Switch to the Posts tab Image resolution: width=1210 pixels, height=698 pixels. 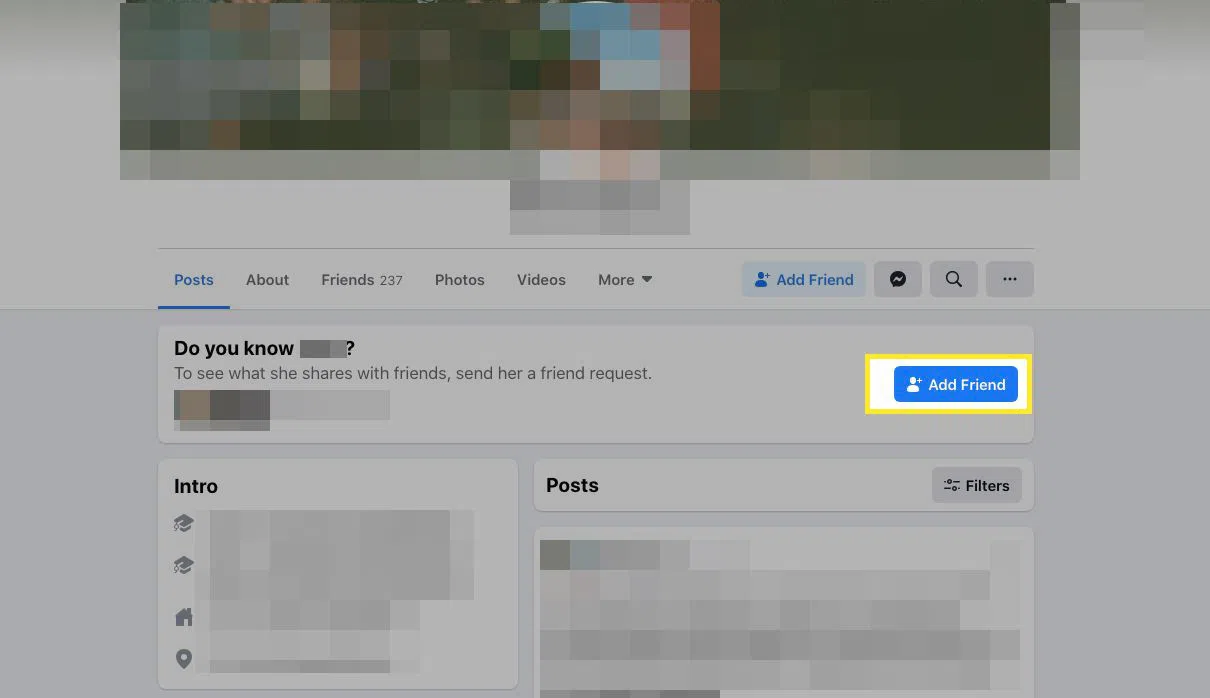(194, 280)
